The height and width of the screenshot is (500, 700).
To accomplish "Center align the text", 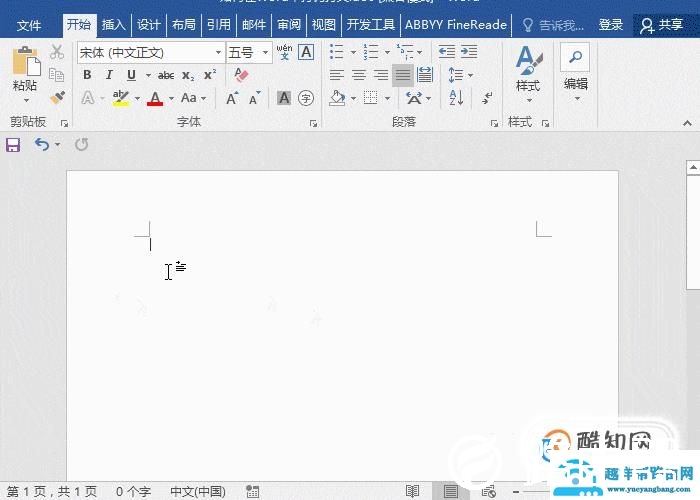I will pos(359,75).
